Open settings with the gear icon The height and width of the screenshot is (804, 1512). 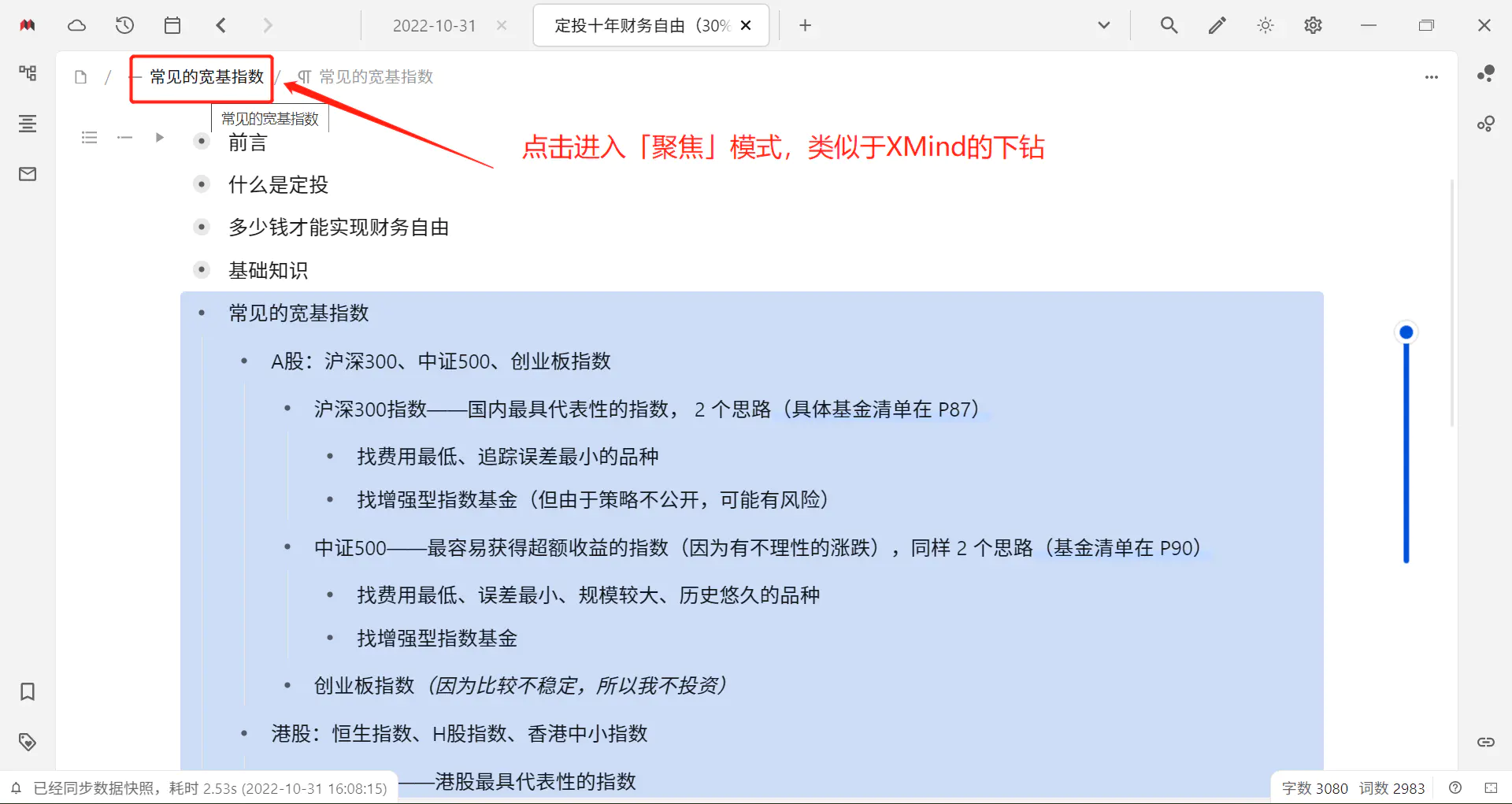(1313, 24)
